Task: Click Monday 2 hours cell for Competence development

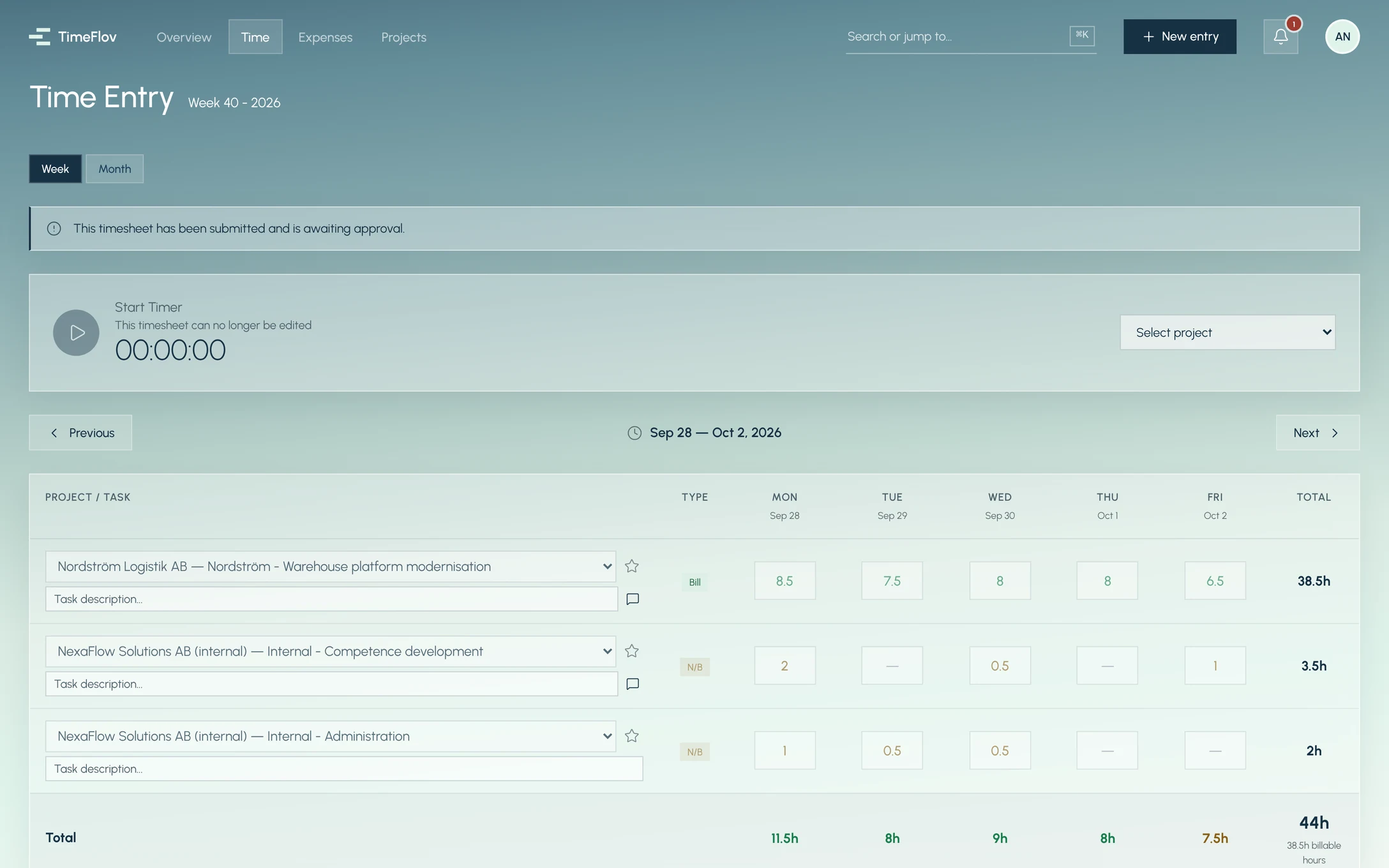Action: pos(785,666)
